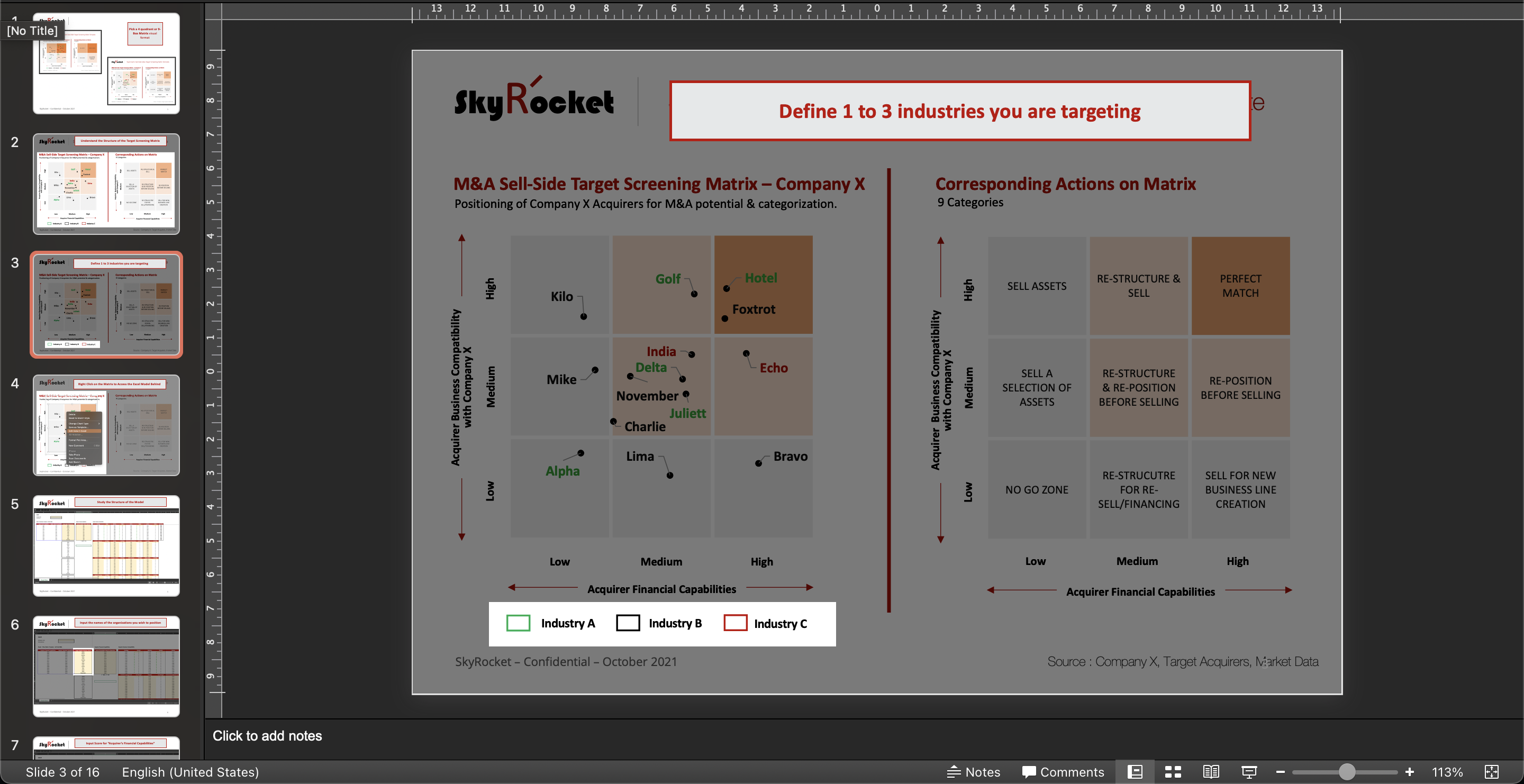The width and height of the screenshot is (1524, 784).
Task: Click the horizontal ruler
Action: point(876,11)
